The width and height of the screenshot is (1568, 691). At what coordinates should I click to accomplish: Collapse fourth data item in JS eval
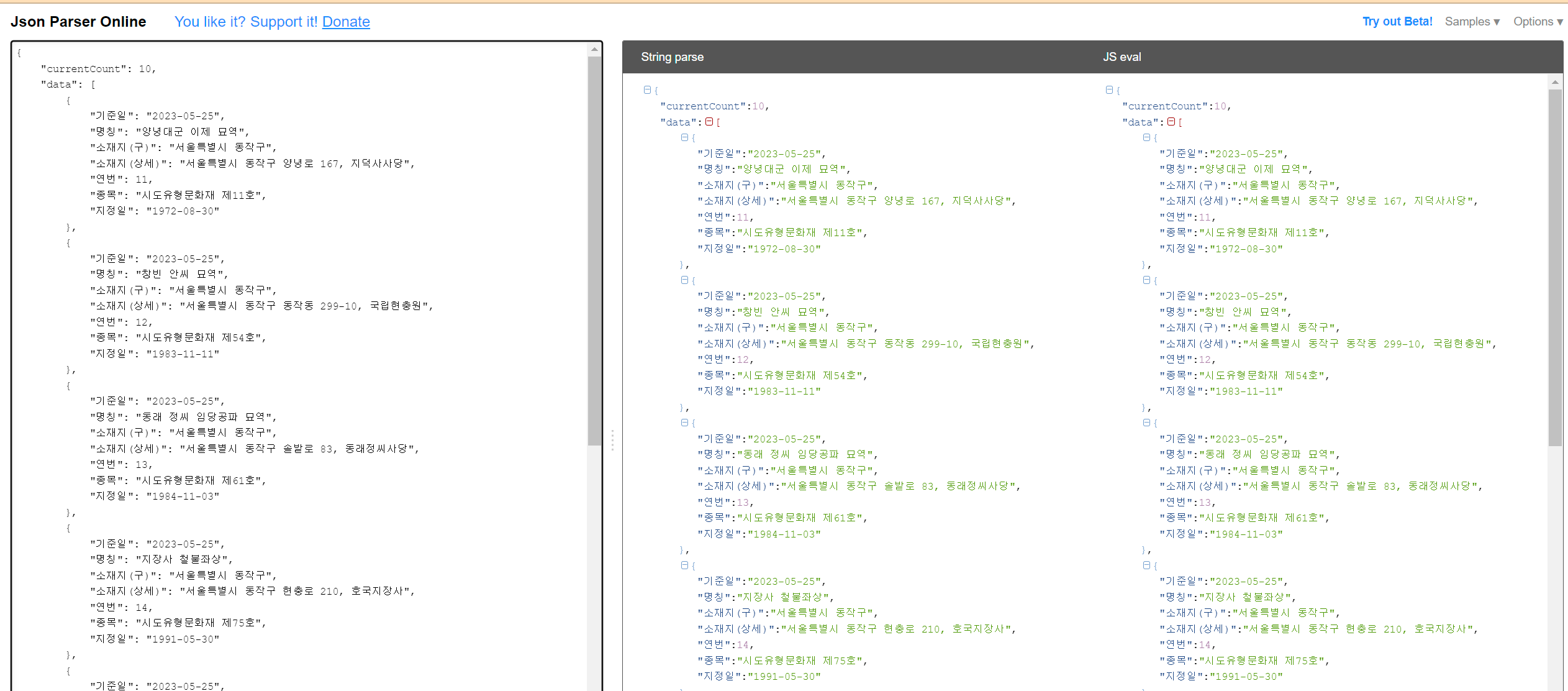1146,565
